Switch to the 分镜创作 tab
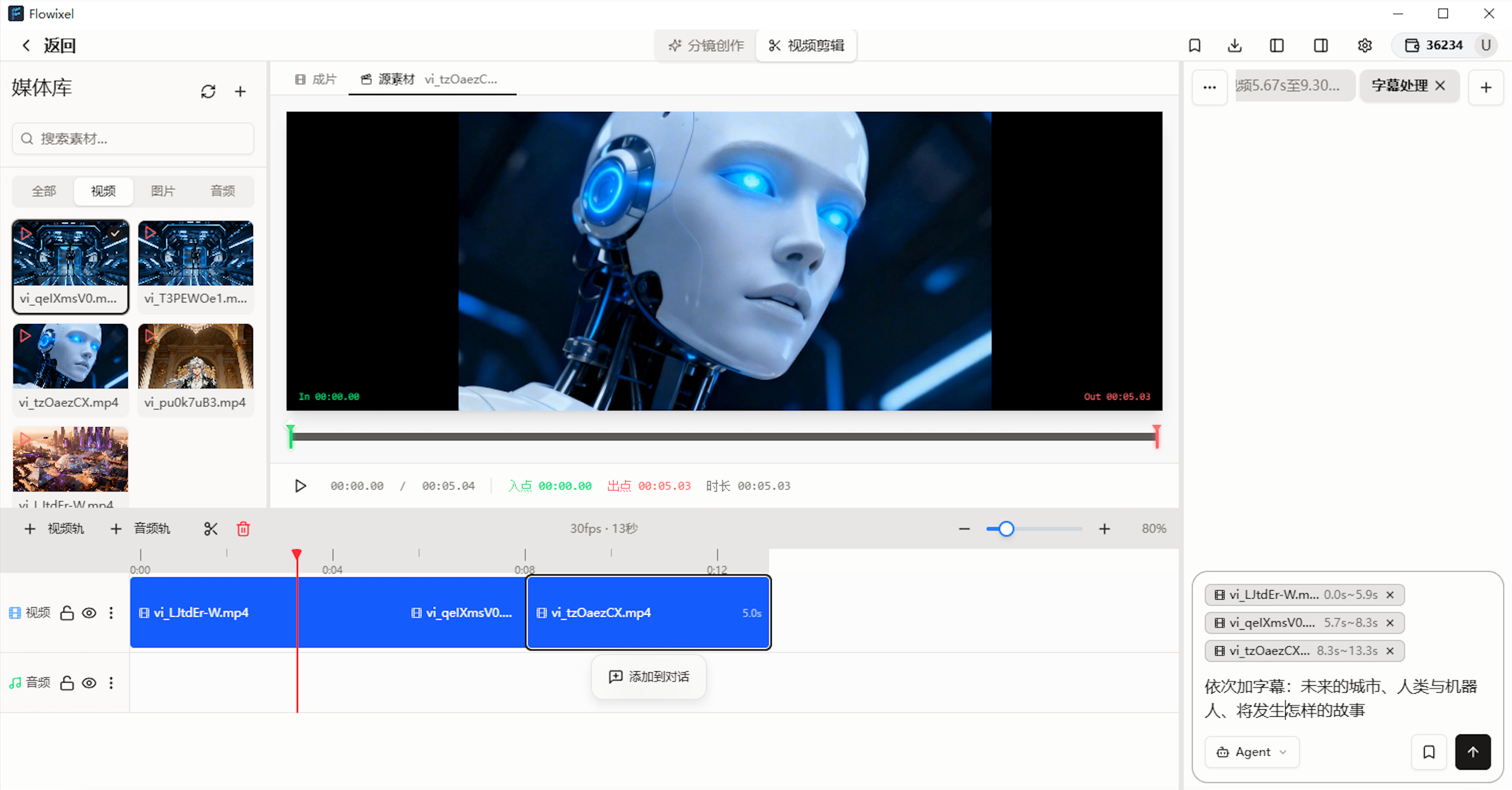 pyautogui.click(x=706, y=45)
